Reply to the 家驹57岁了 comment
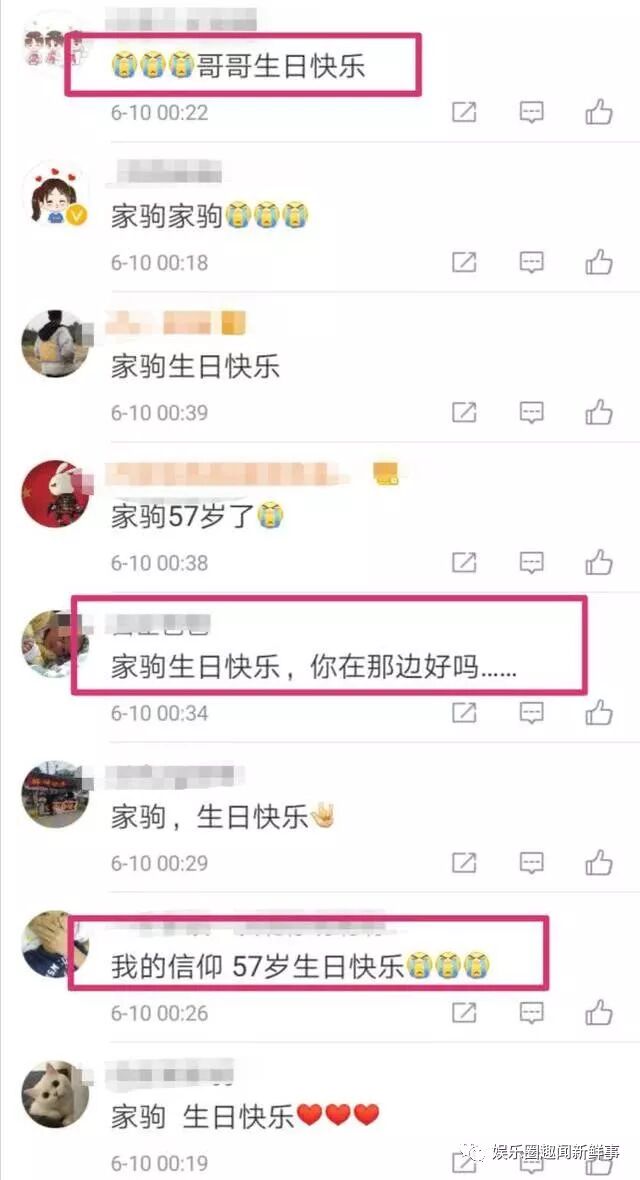 click(x=532, y=562)
